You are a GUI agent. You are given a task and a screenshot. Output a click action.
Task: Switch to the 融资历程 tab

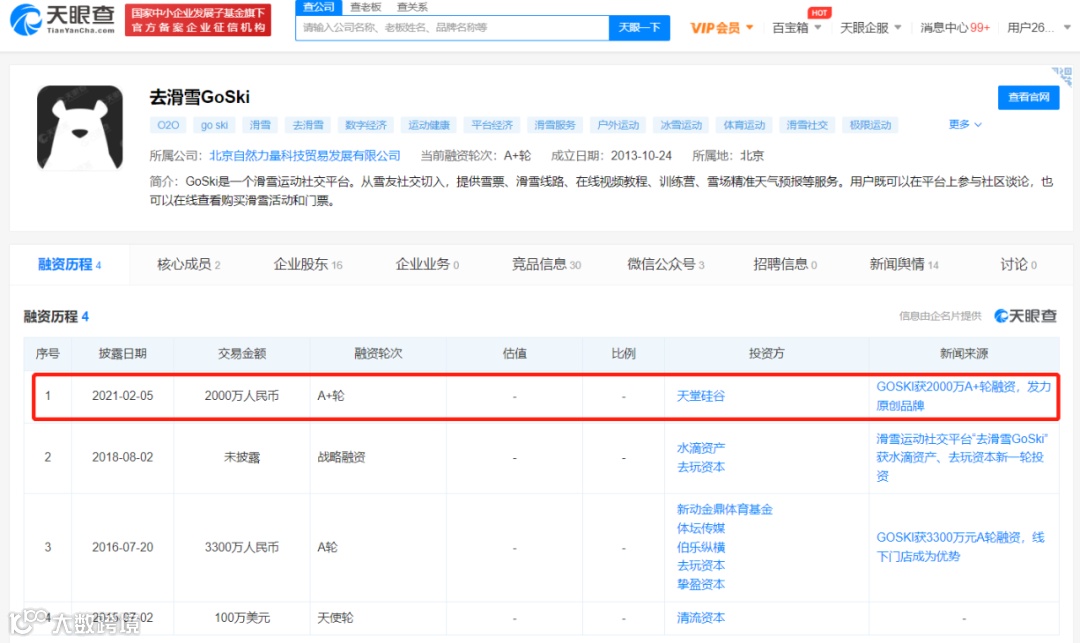tap(69, 264)
